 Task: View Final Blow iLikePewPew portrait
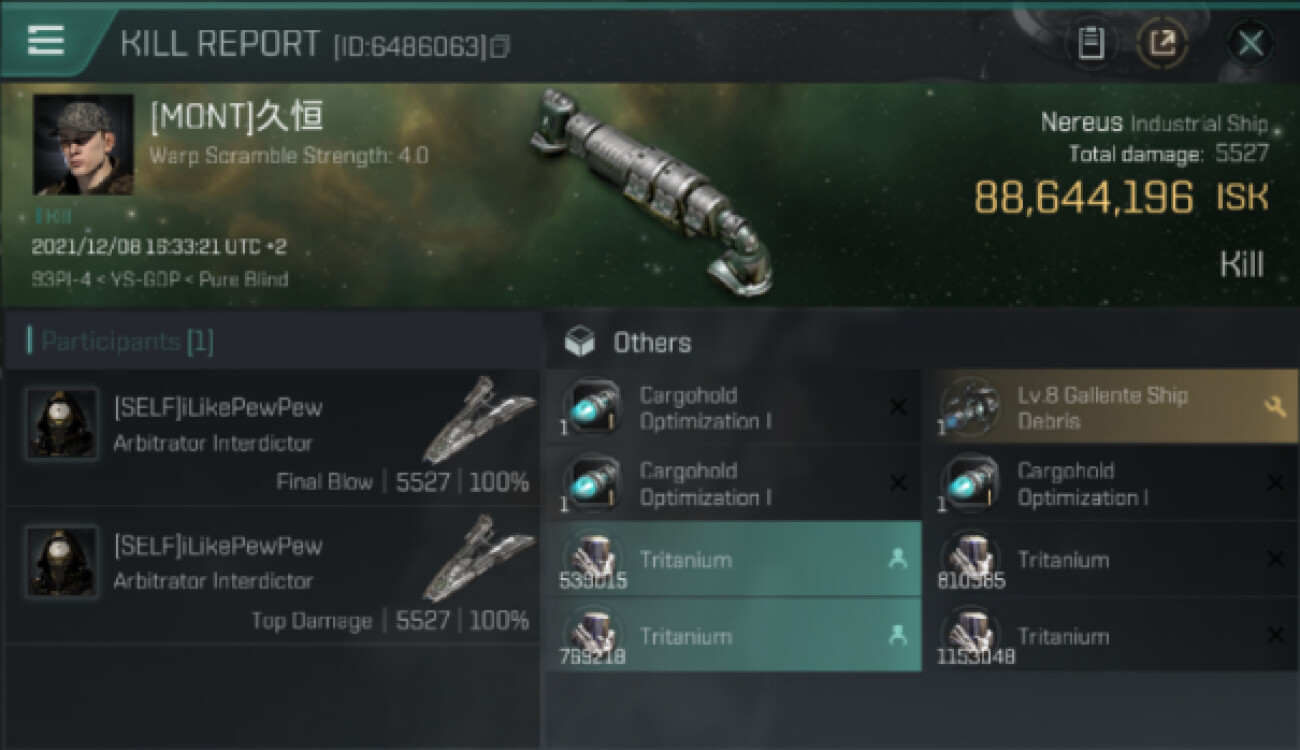(x=62, y=424)
